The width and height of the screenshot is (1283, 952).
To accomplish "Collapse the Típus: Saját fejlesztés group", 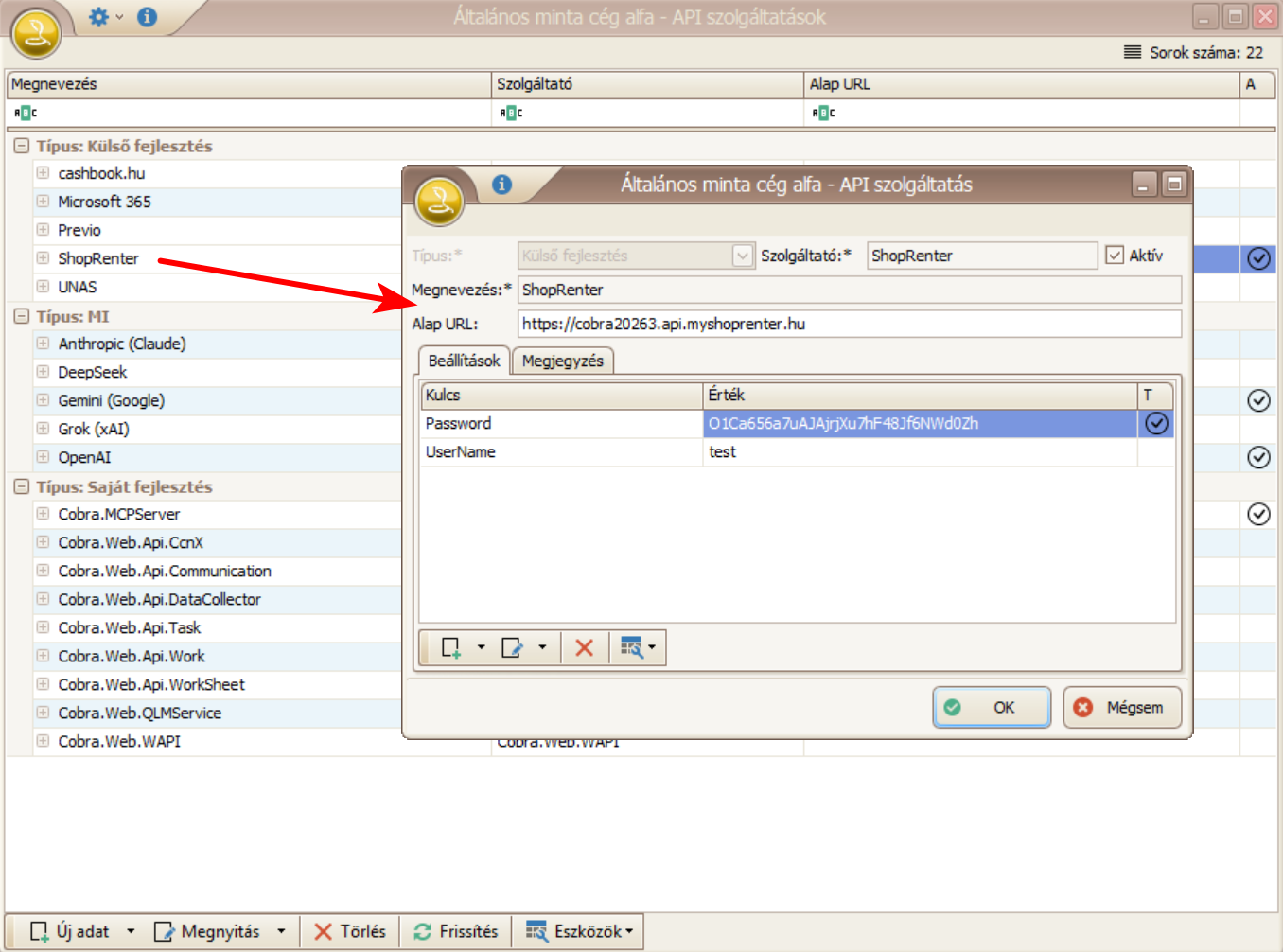I will coord(22,486).
